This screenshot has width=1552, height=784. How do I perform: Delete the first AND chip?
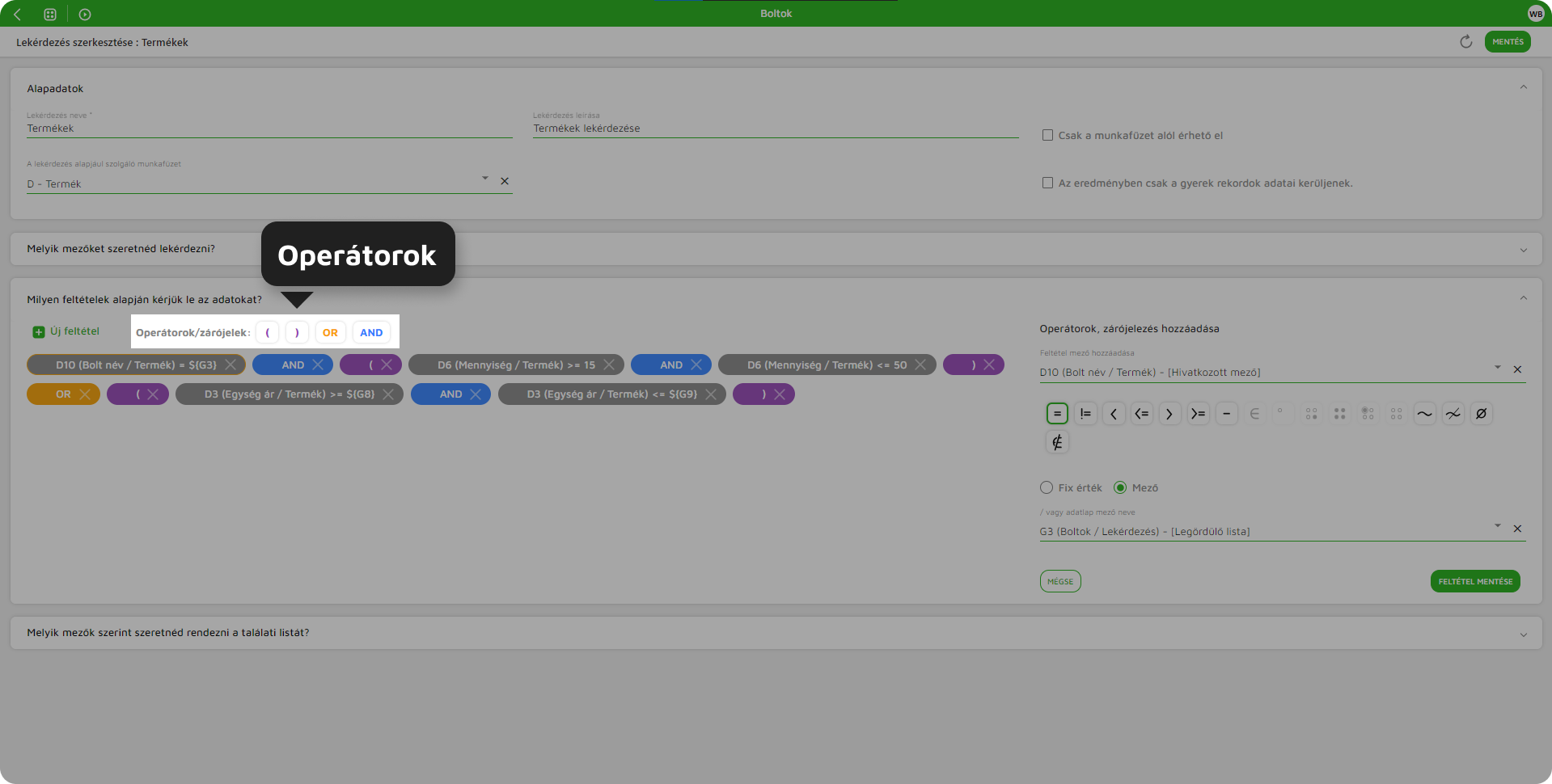point(318,365)
